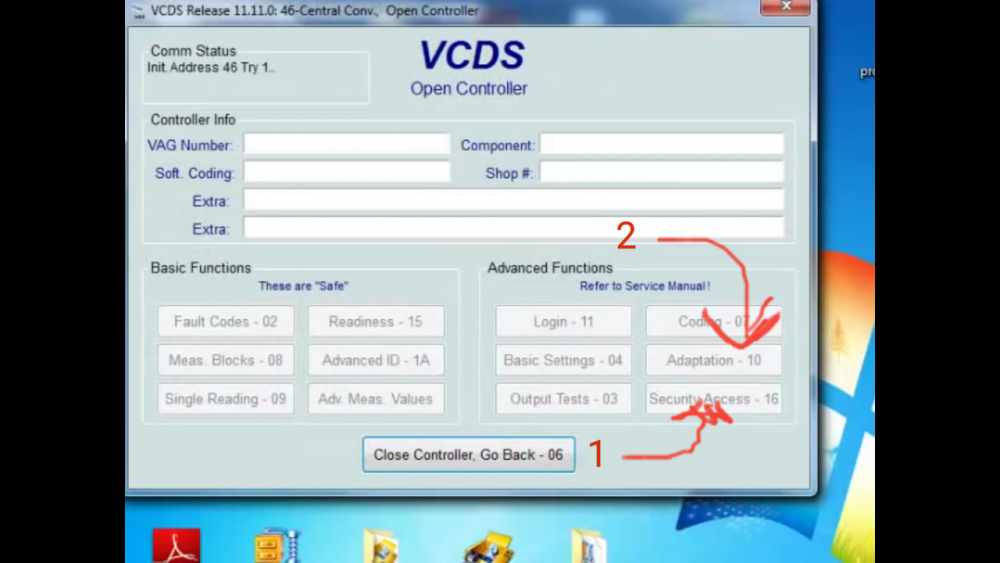Open the file cabinet archive desktop icon

[277, 546]
